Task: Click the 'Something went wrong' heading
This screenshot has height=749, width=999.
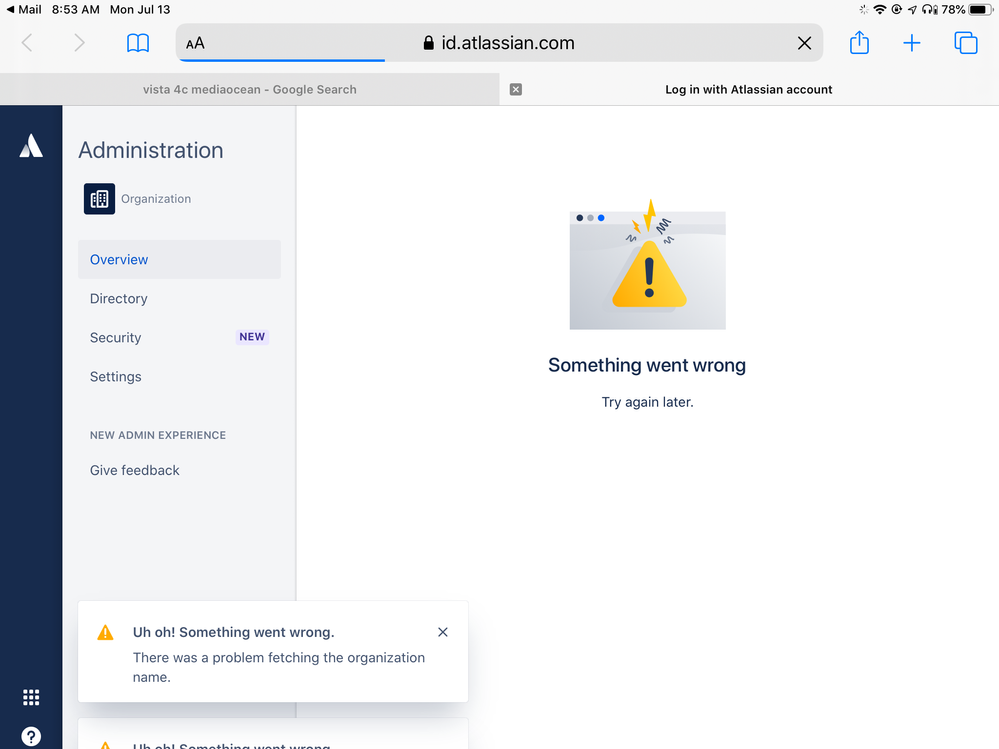Action: click(647, 365)
